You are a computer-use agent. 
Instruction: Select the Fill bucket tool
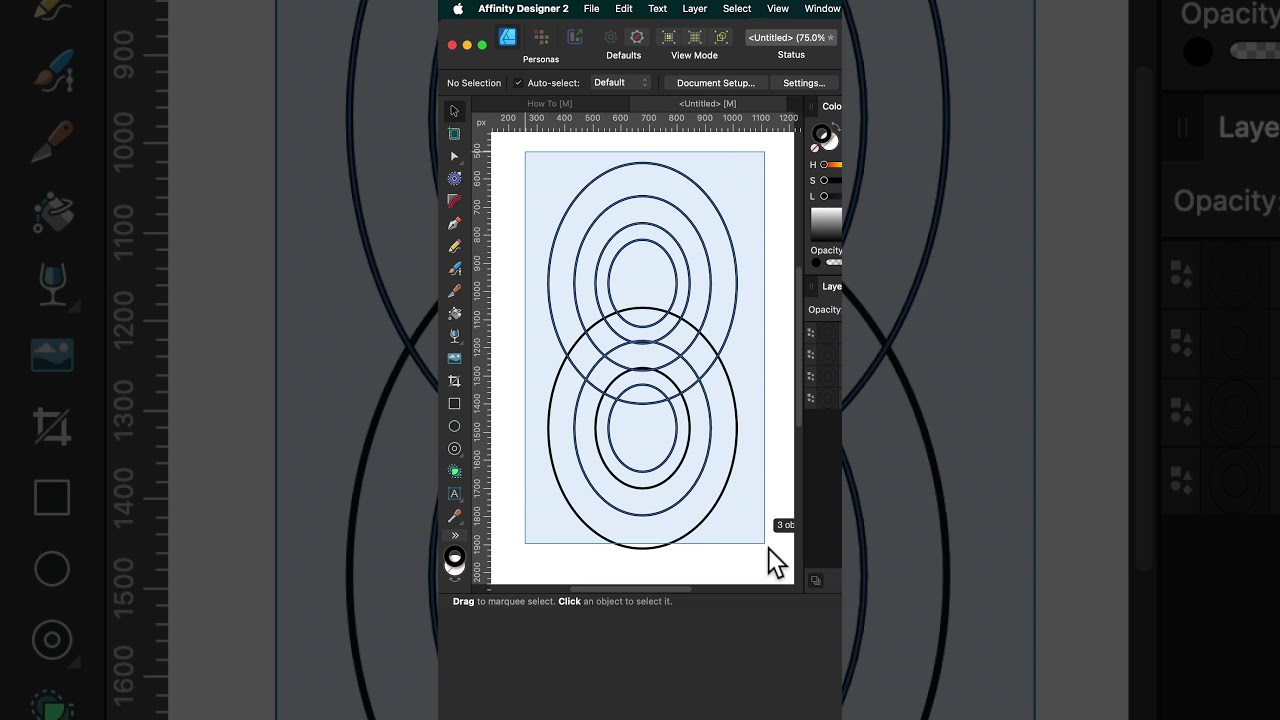pyautogui.click(x=454, y=314)
